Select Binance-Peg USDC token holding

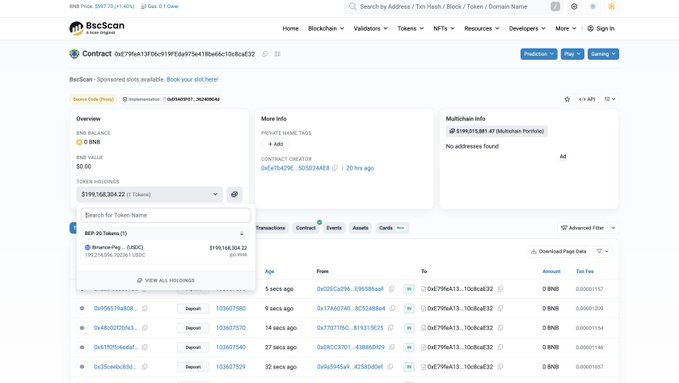[x=166, y=251]
